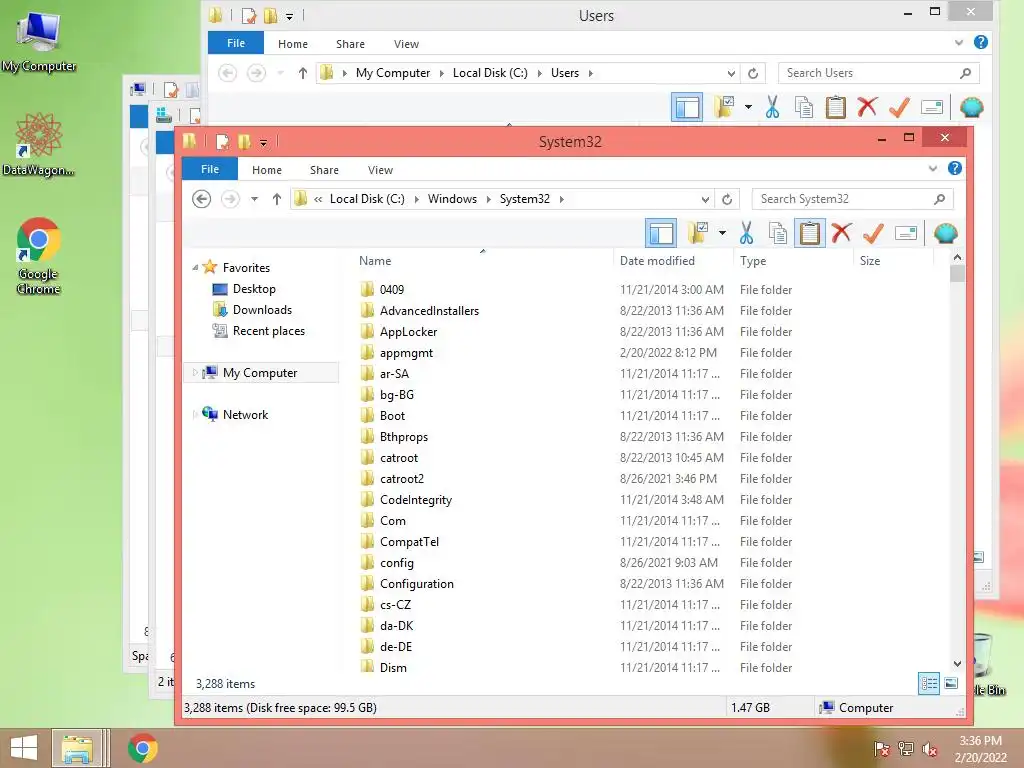Expand Network node in navigation pane
Image resolution: width=1024 pixels, height=768 pixels.
click(x=195, y=415)
